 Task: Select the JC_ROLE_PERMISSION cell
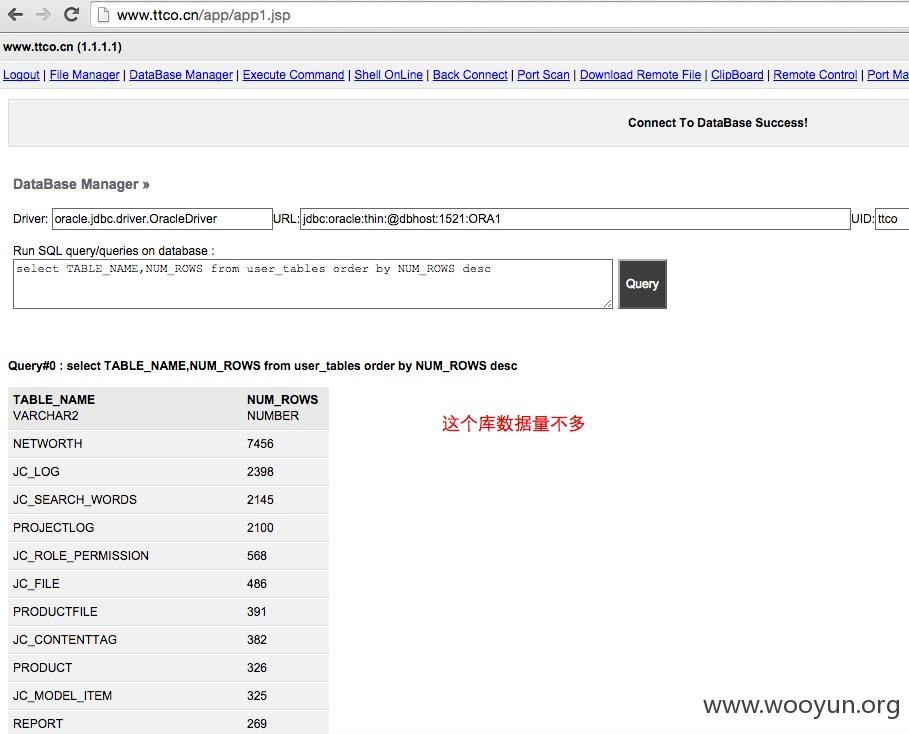(x=81, y=555)
